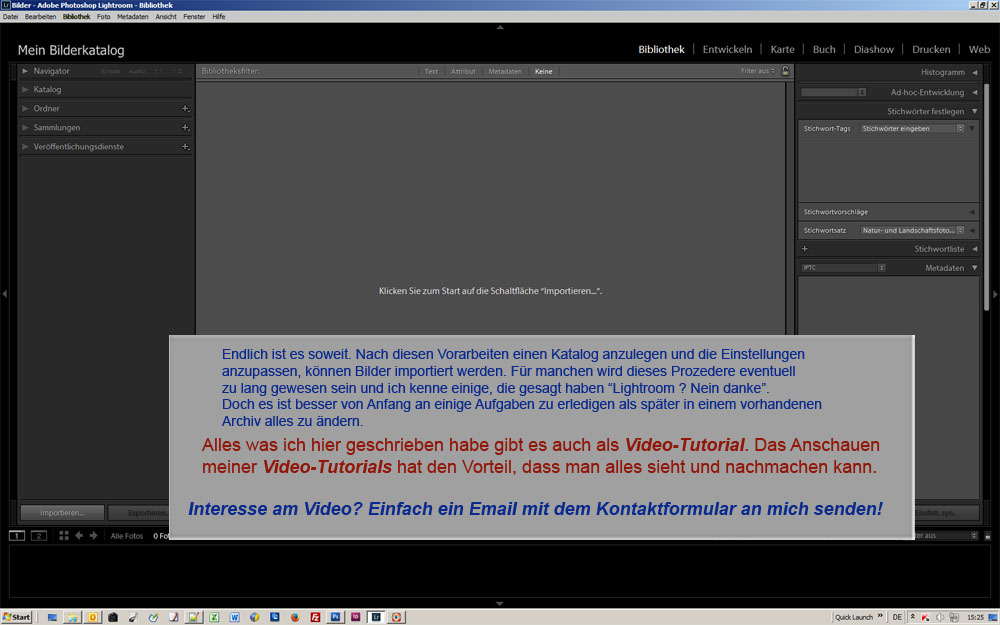Add keyword with Stichwortliste plus icon
This screenshot has height=625, width=1000.
click(805, 249)
